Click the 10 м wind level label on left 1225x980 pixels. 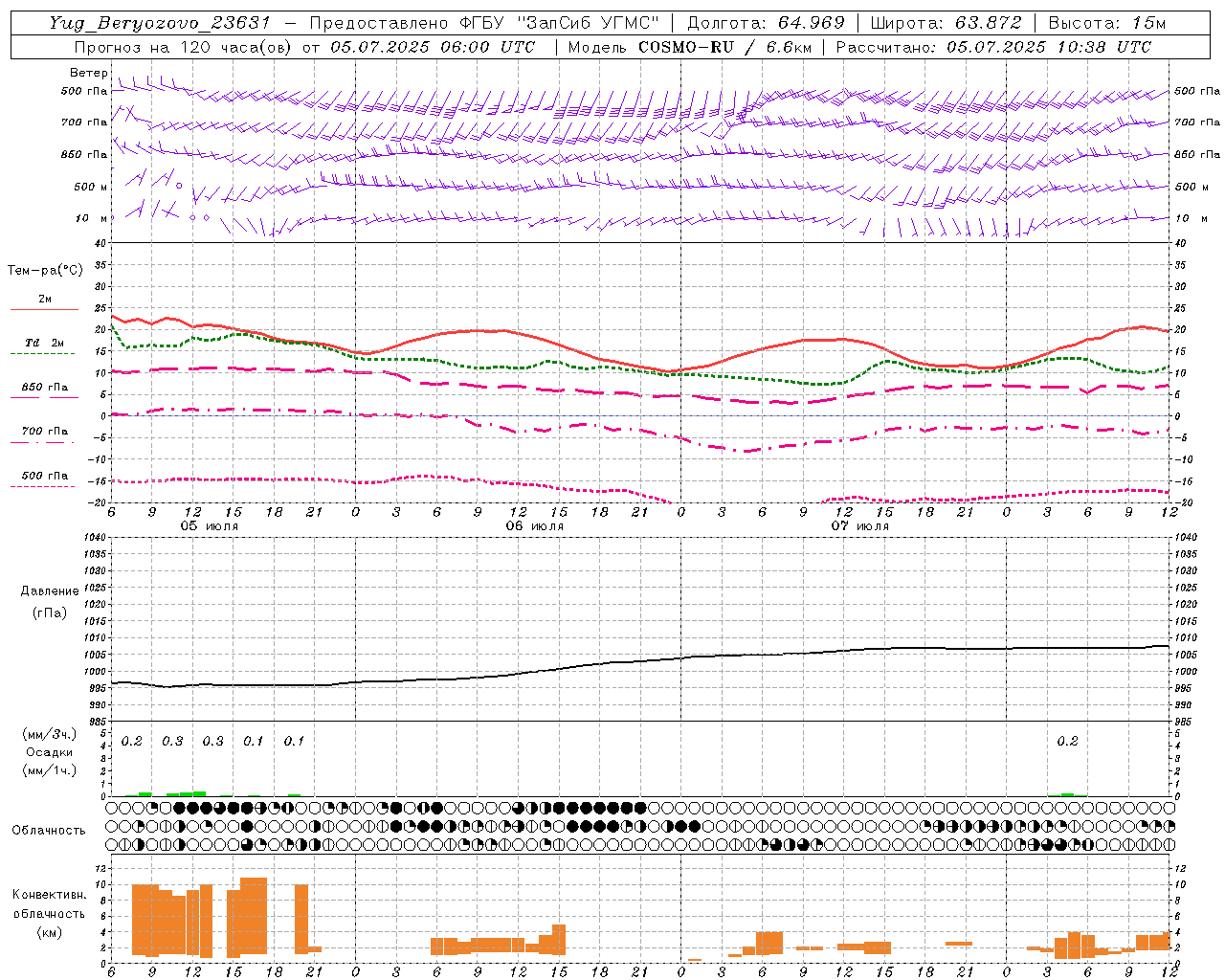(92, 218)
